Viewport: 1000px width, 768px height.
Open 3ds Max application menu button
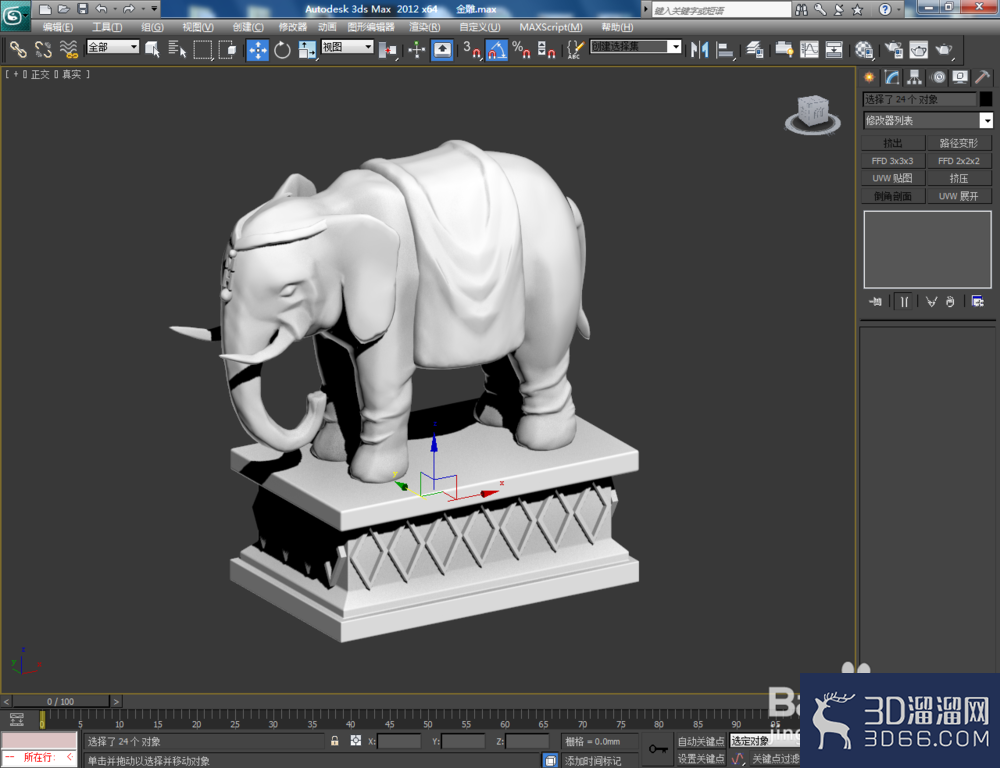point(15,16)
